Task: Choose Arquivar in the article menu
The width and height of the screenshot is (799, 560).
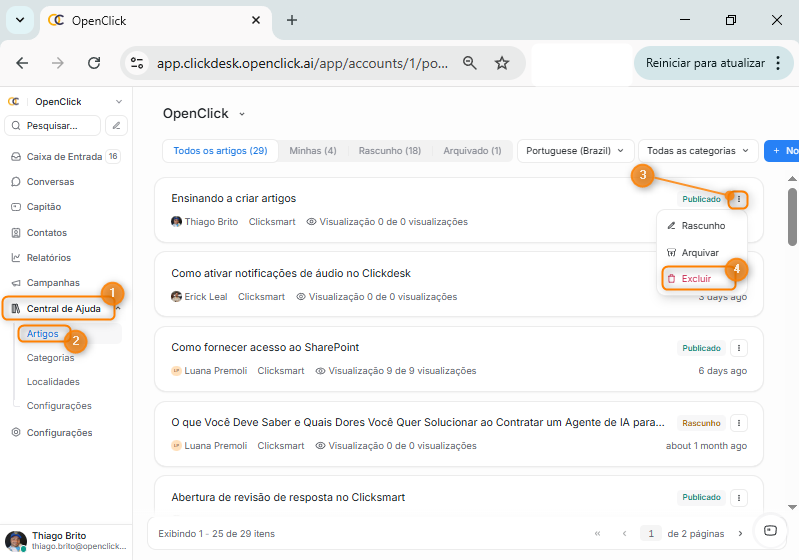Action: 700,253
